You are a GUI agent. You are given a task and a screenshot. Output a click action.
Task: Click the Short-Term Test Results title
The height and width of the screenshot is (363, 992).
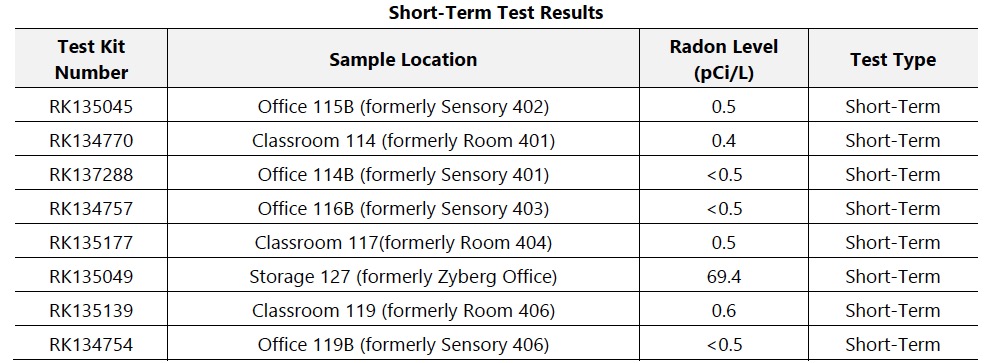(495, 12)
